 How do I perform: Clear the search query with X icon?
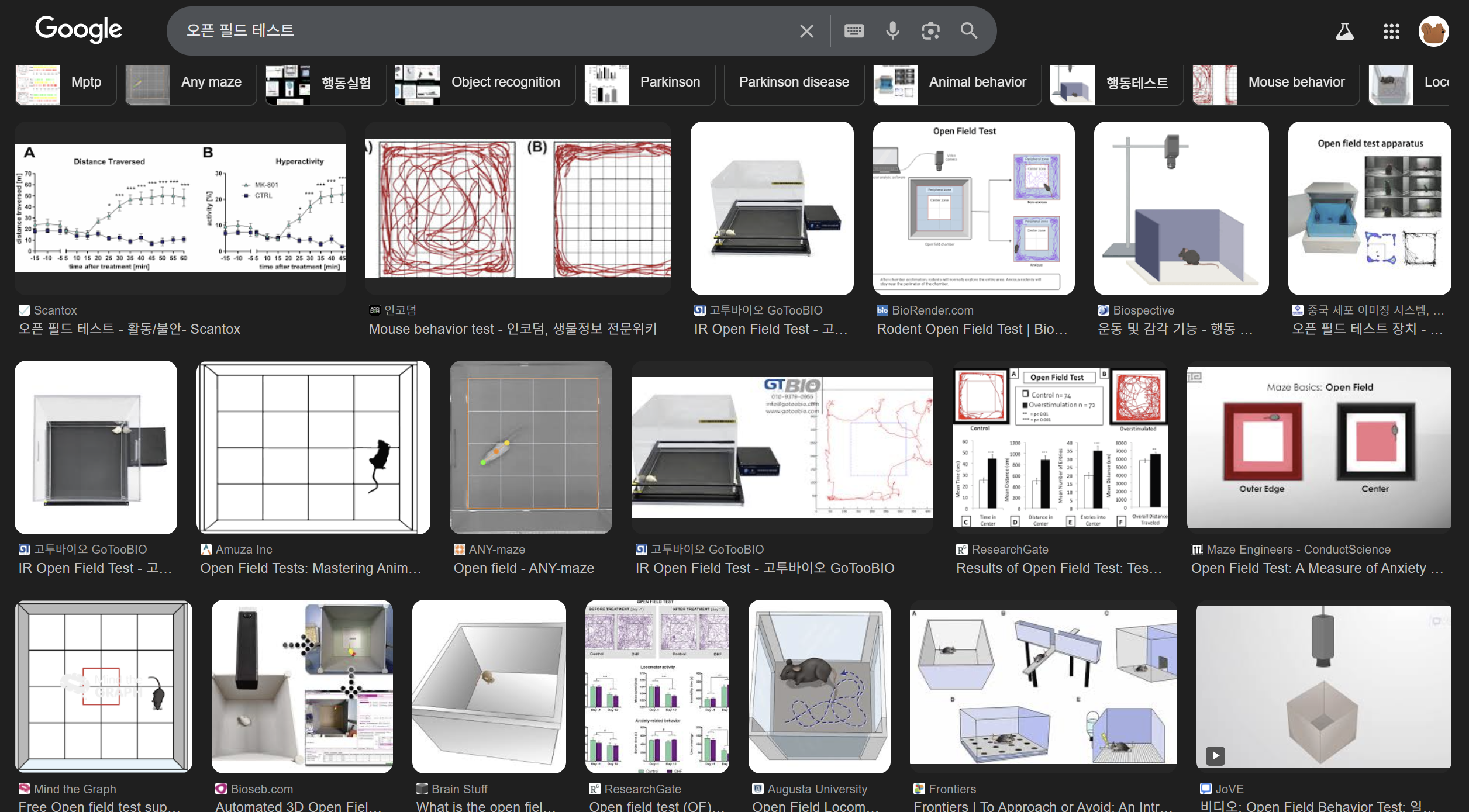(x=806, y=31)
